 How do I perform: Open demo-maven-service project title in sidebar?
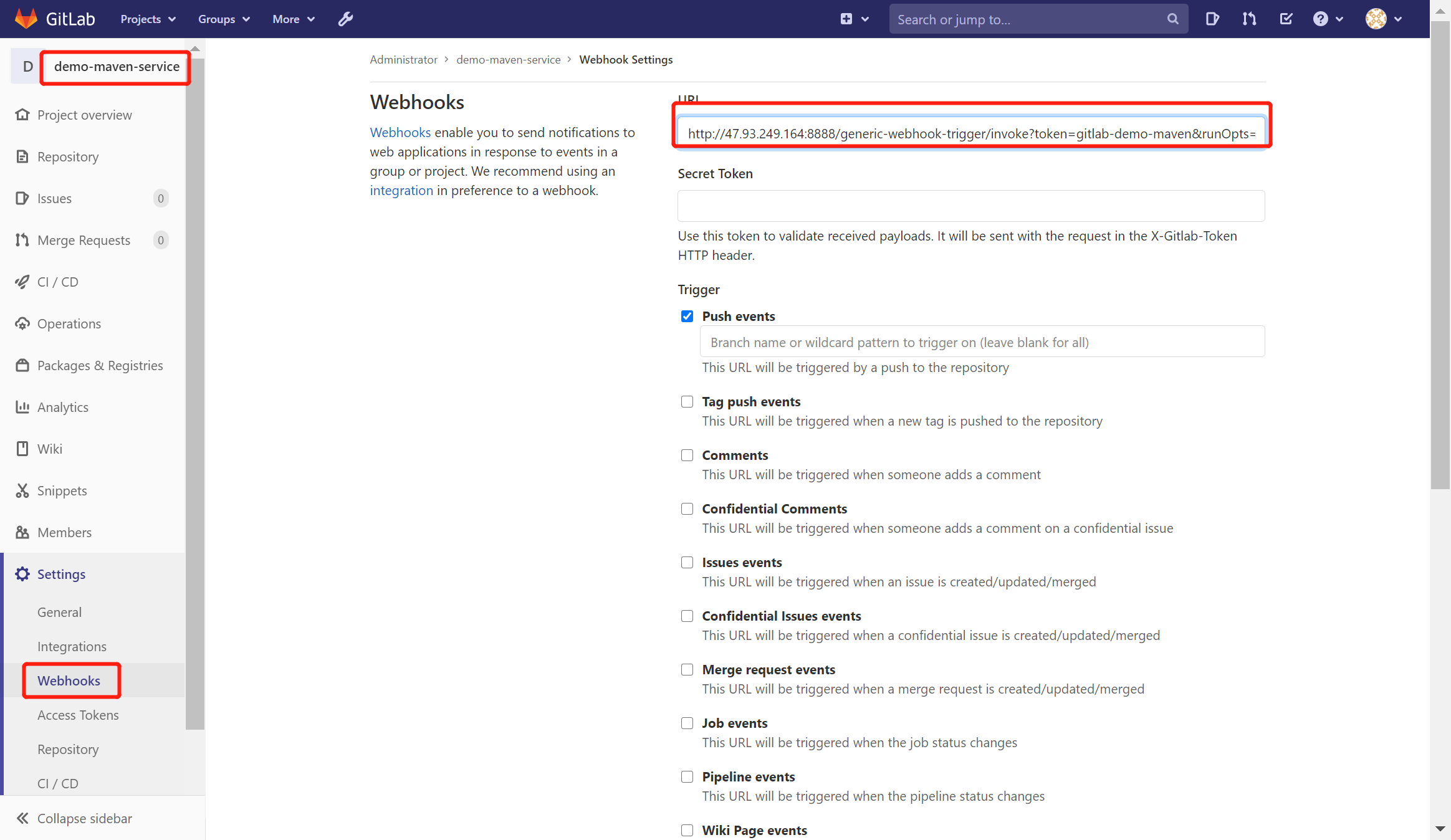point(117,67)
